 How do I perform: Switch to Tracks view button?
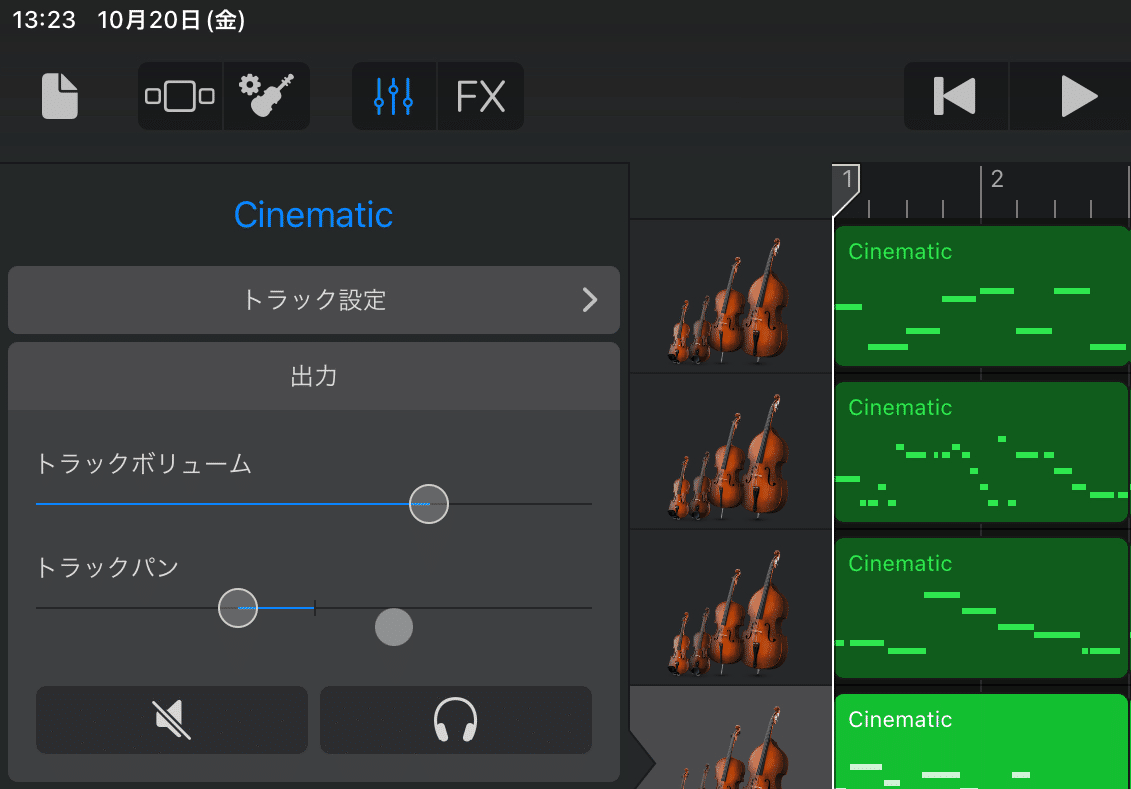[x=180, y=96]
